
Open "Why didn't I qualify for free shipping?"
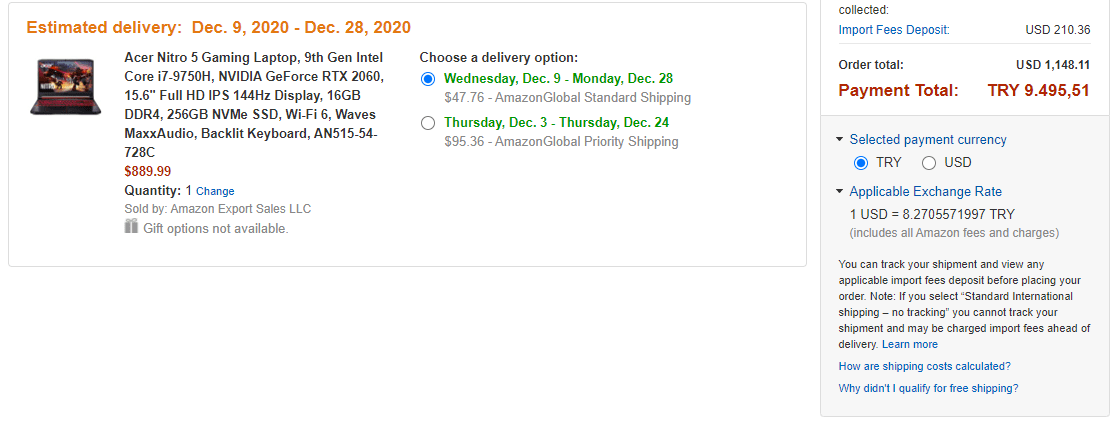[928, 388]
